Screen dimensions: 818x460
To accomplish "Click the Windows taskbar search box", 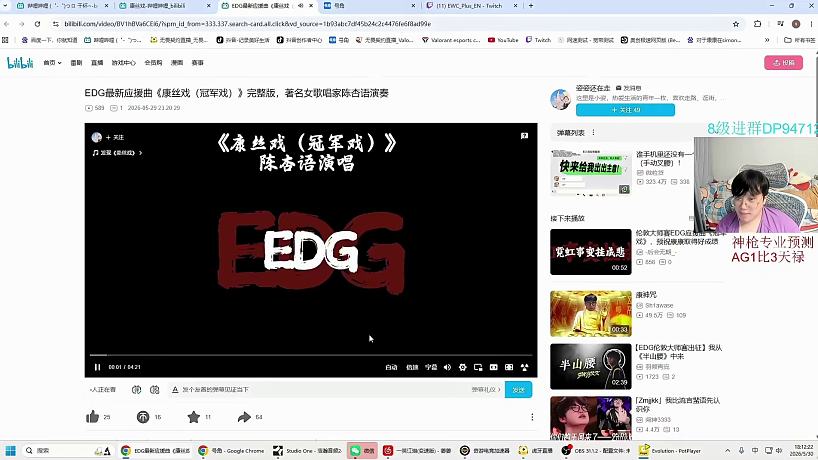I will (68, 451).
